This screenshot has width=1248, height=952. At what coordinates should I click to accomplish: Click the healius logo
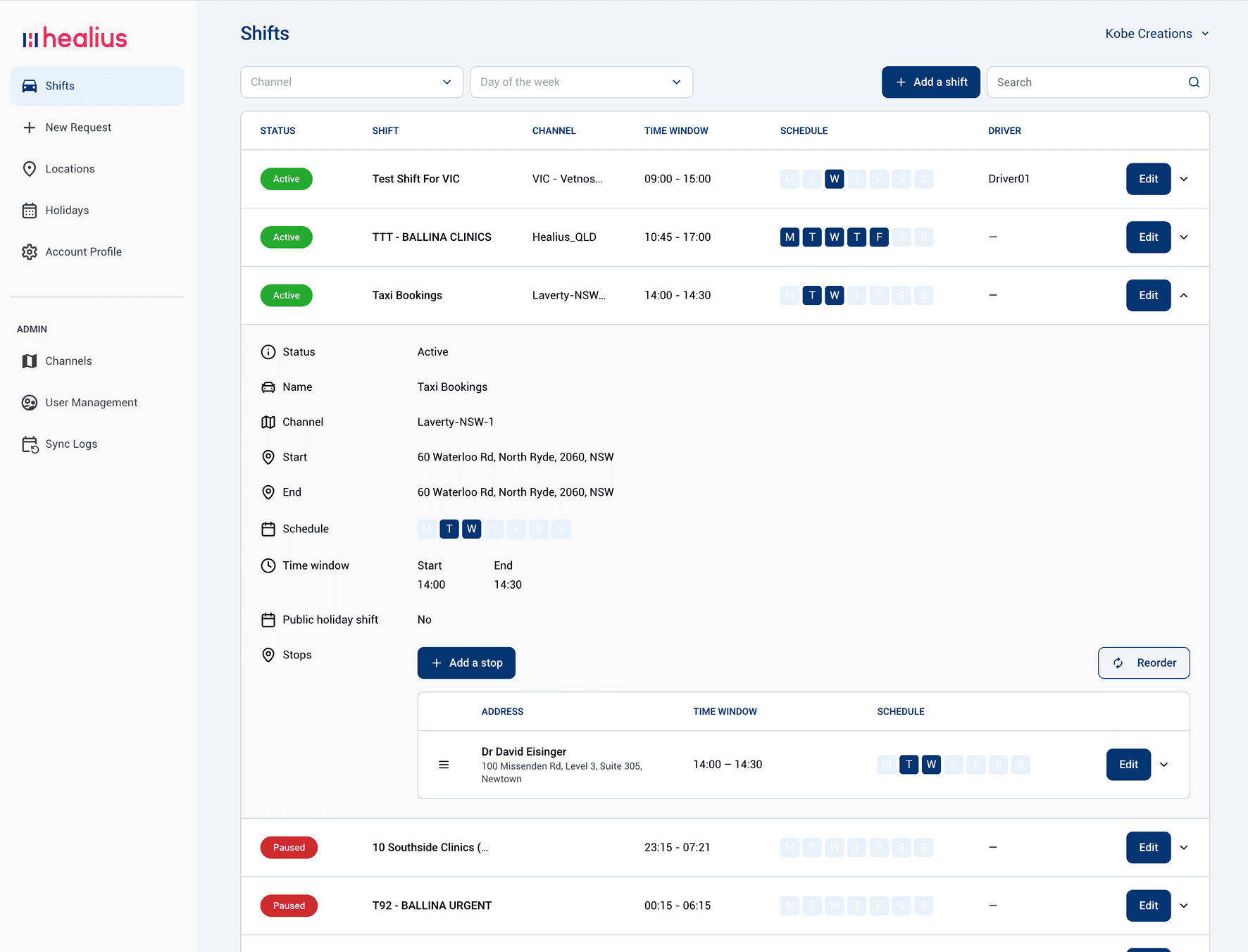point(75,38)
